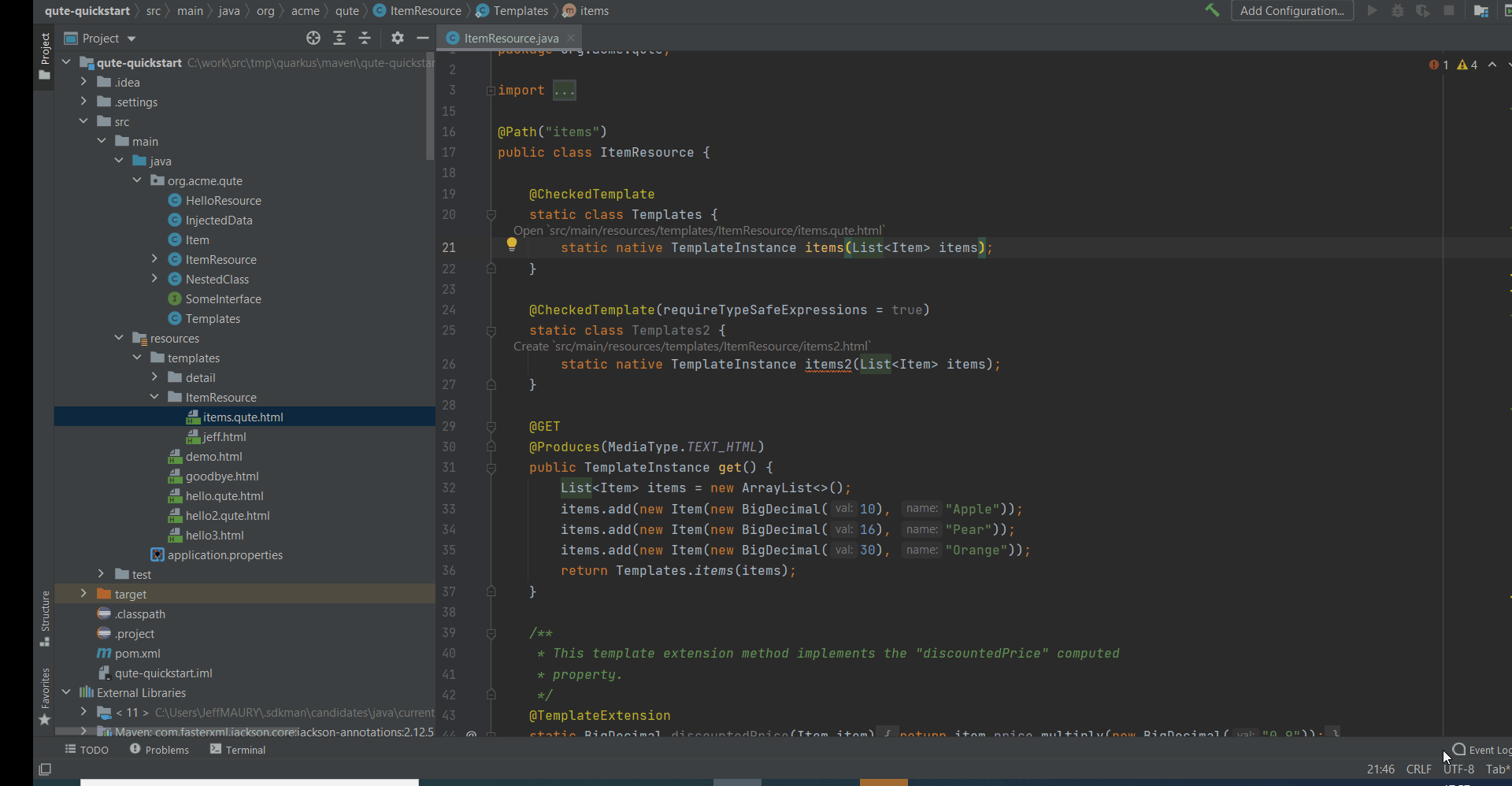Click the Collapse All icon in Project panel
1512x786 pixels.
tap(365, 38)
